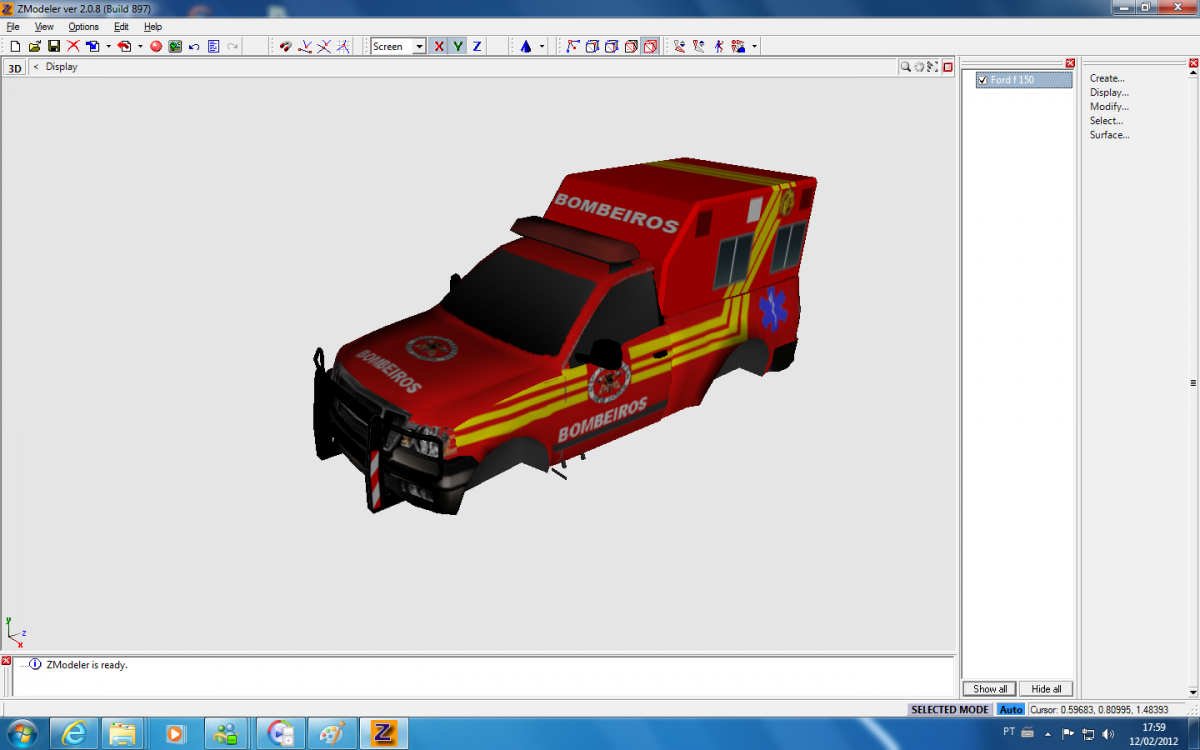Click the Save floppy disk icon
Viewport: 1200px width, 750px height.
[54, 46]
